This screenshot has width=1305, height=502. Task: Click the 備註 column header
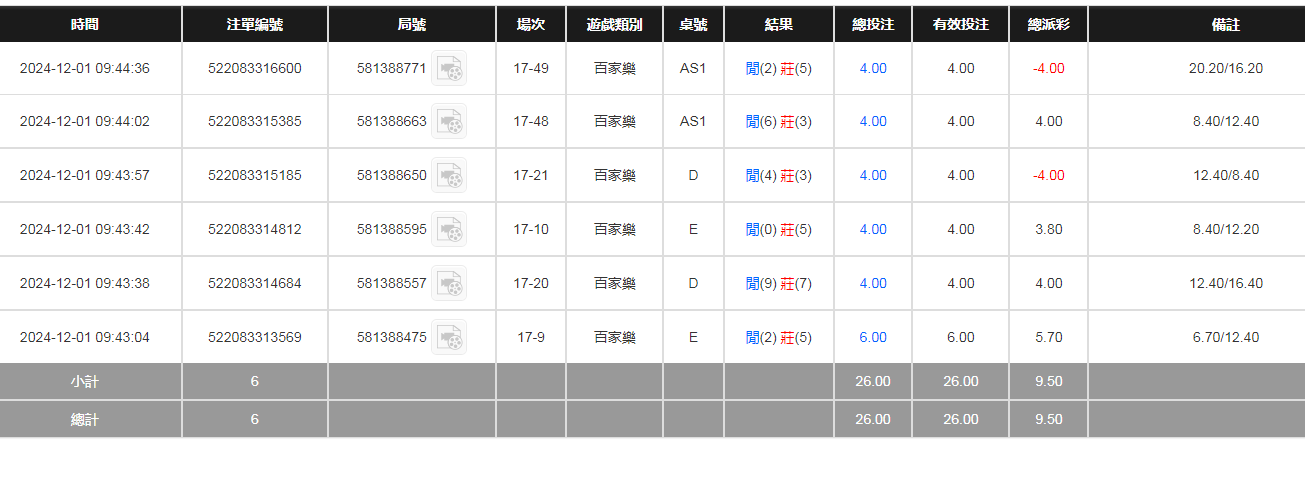pyautogui.click(x=1226, y=25)
